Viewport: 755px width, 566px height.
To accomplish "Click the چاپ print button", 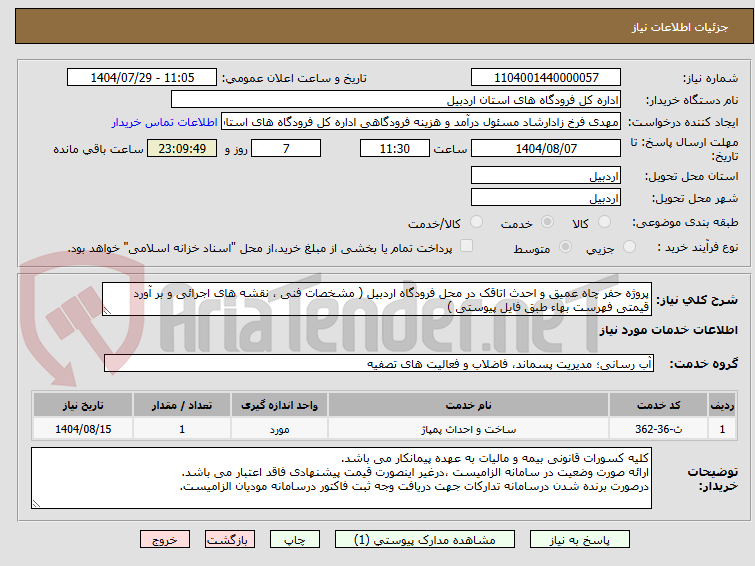I will [295, 540].
